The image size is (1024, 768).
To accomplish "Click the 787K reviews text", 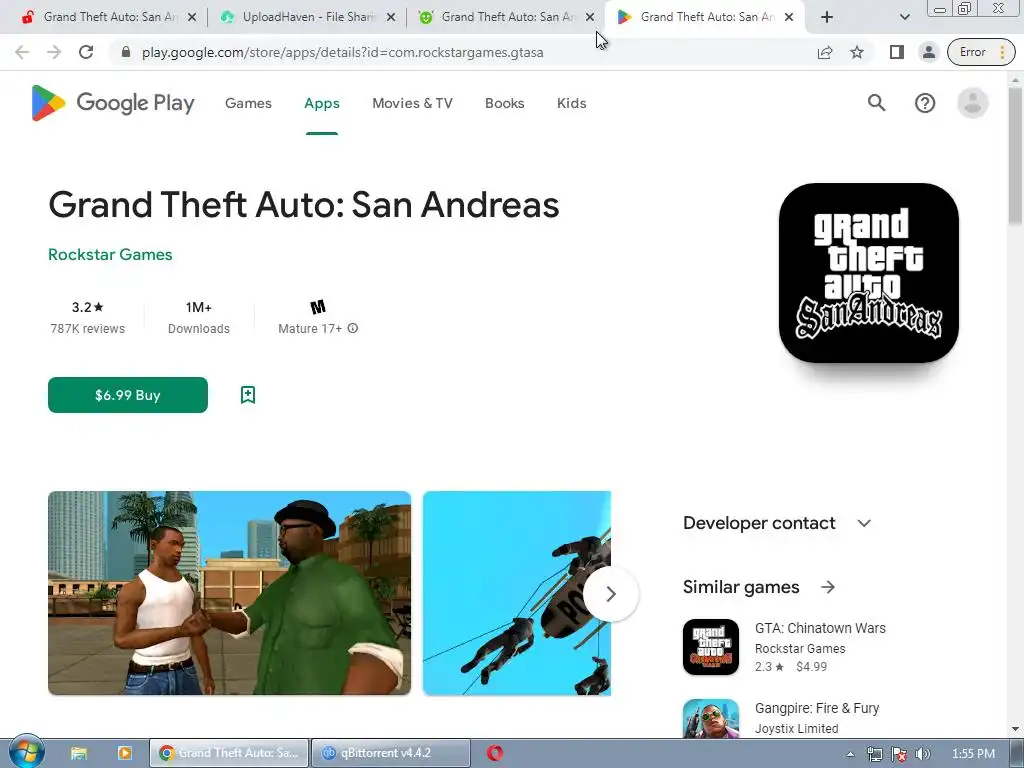I will (88, 329).
